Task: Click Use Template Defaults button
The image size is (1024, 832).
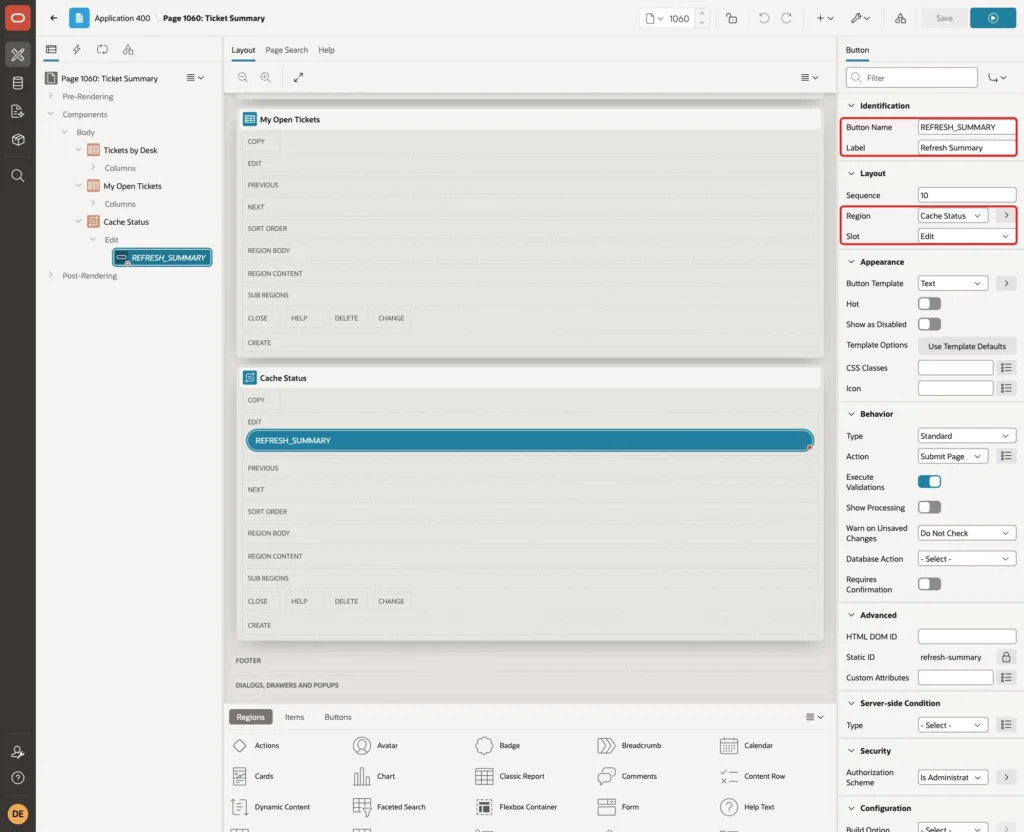Action: pos(967,346)
